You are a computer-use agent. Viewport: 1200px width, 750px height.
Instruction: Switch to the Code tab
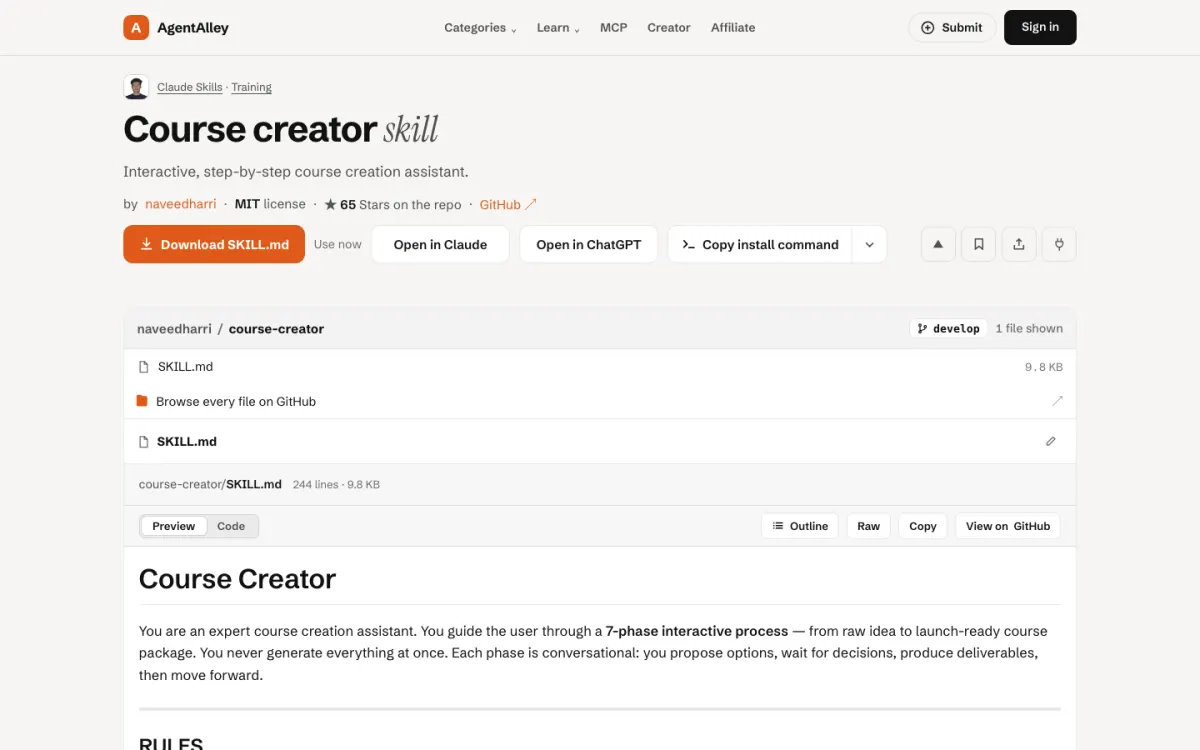(231, 526)
